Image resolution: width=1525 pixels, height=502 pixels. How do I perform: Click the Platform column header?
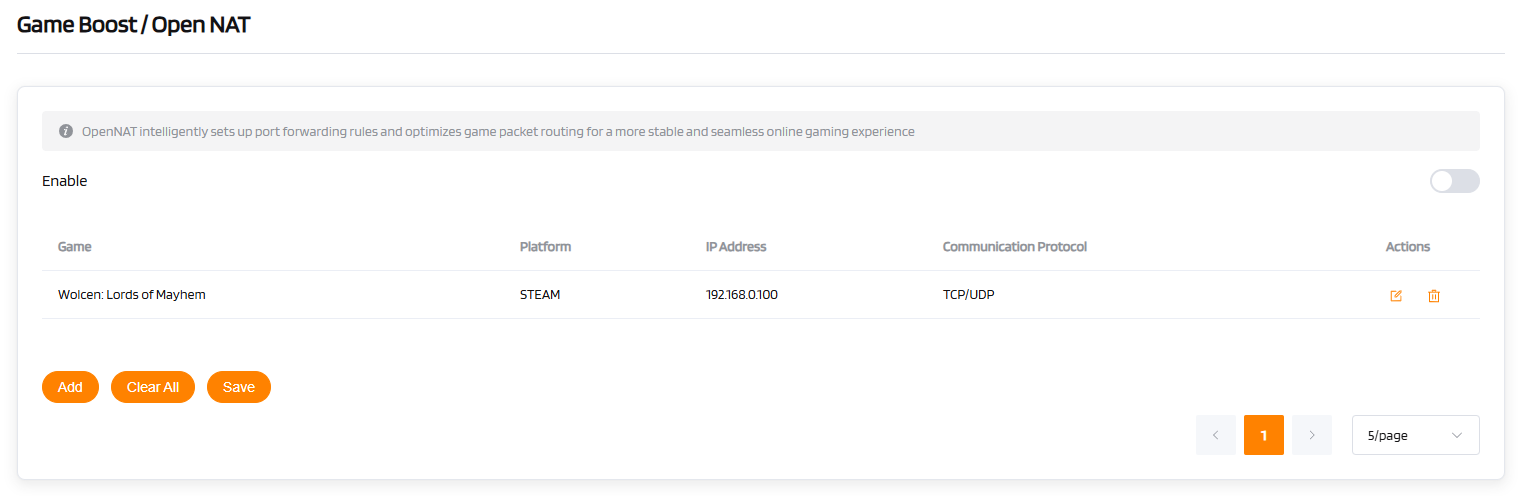coord(545,246)
